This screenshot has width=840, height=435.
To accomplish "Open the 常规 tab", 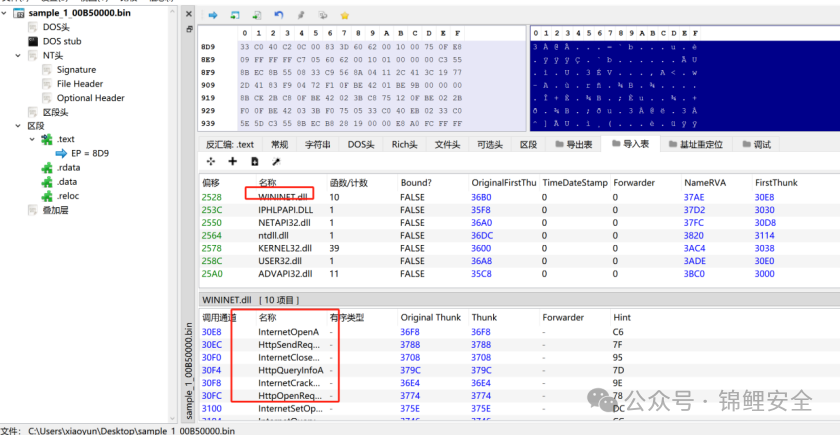I will (280, 145).
